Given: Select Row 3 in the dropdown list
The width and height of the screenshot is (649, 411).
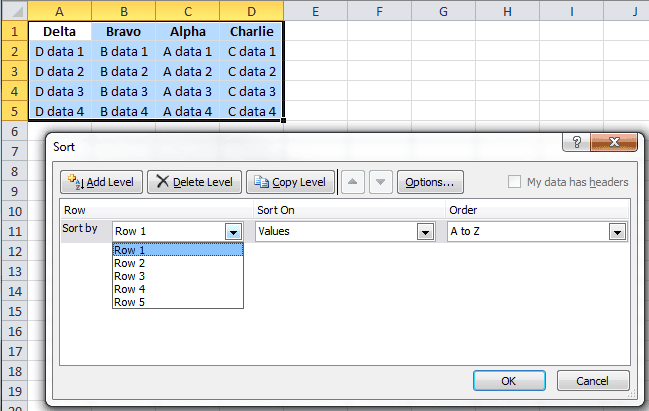Looking at the screenshot, I should 178,276.
